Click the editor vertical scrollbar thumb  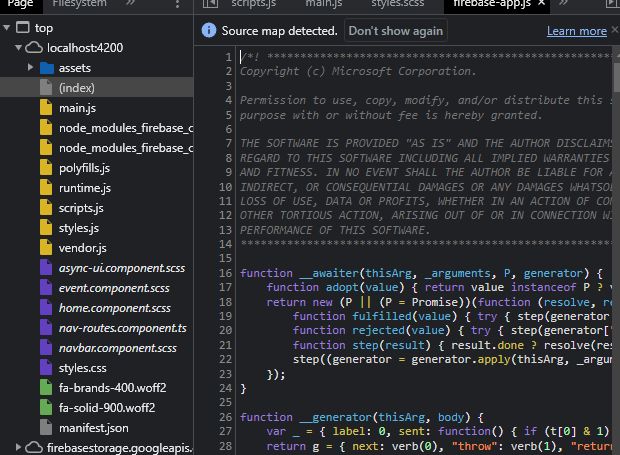pyautogui.click(x=616, y=75)
